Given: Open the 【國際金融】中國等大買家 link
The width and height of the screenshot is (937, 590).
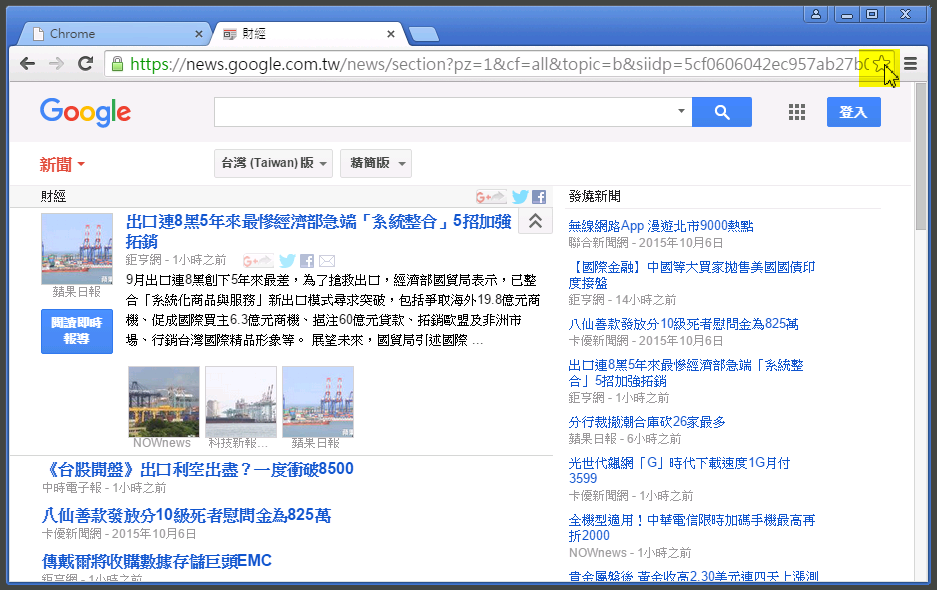Looking at the screenshot, I should click(x=691, y=275).
